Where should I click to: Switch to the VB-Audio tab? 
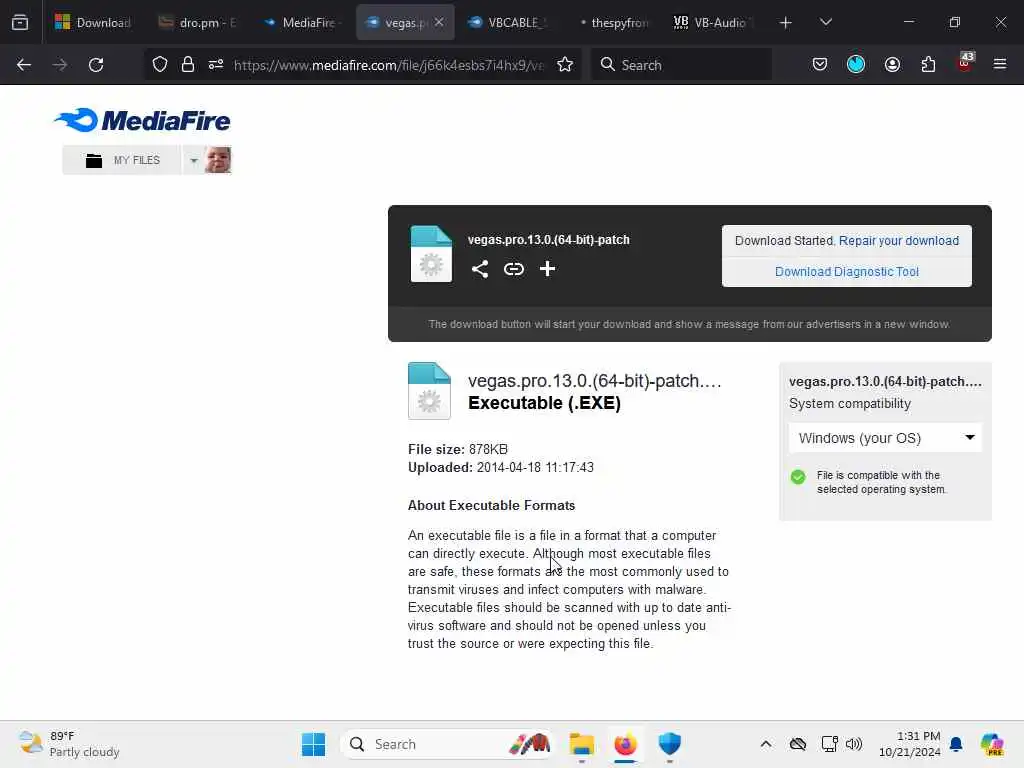[712, 22]
